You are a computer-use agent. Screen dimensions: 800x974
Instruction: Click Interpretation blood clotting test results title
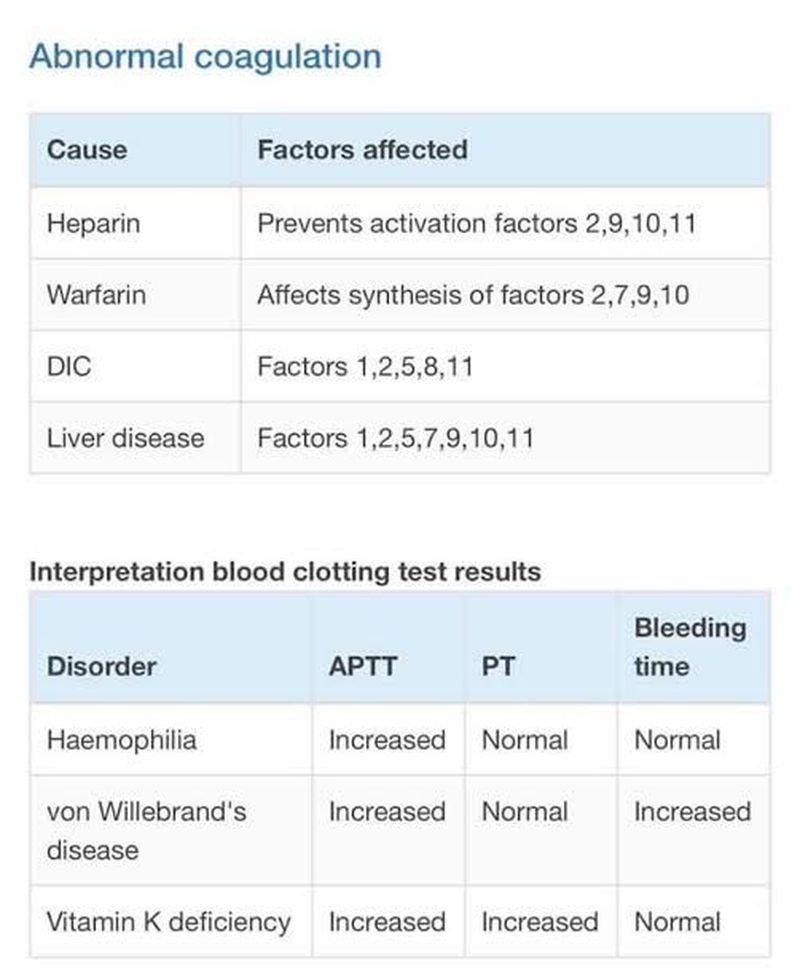pos(285,572)
